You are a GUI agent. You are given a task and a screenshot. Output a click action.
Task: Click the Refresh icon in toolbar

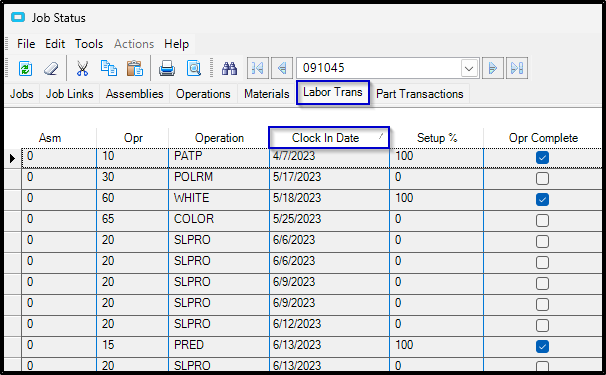pyautogui.click(x=26, y=69)
